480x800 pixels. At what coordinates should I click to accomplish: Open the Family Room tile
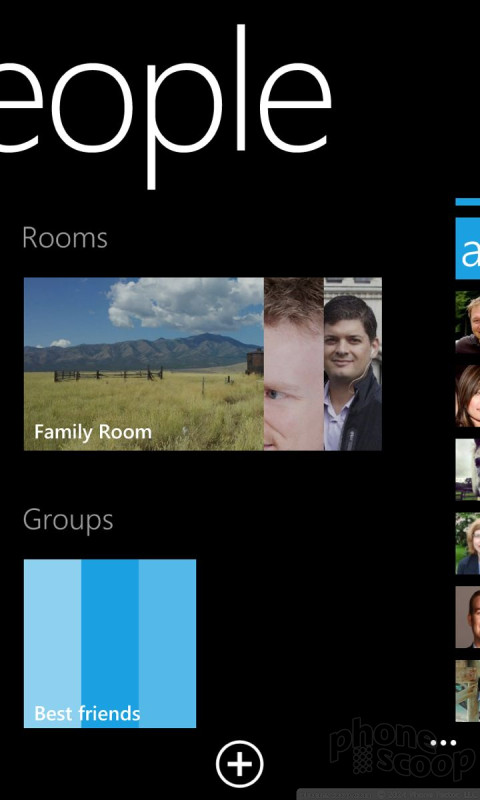coord(203,364)
